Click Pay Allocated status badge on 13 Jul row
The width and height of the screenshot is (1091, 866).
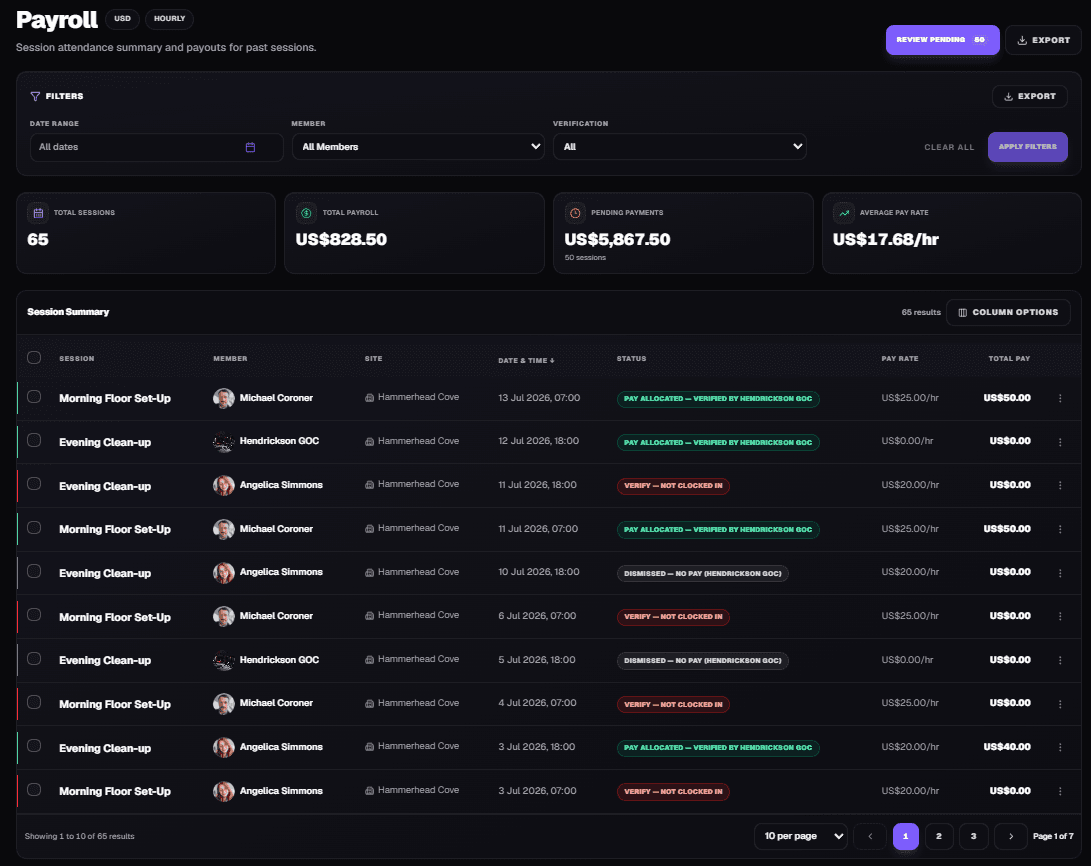coord(718,399)
